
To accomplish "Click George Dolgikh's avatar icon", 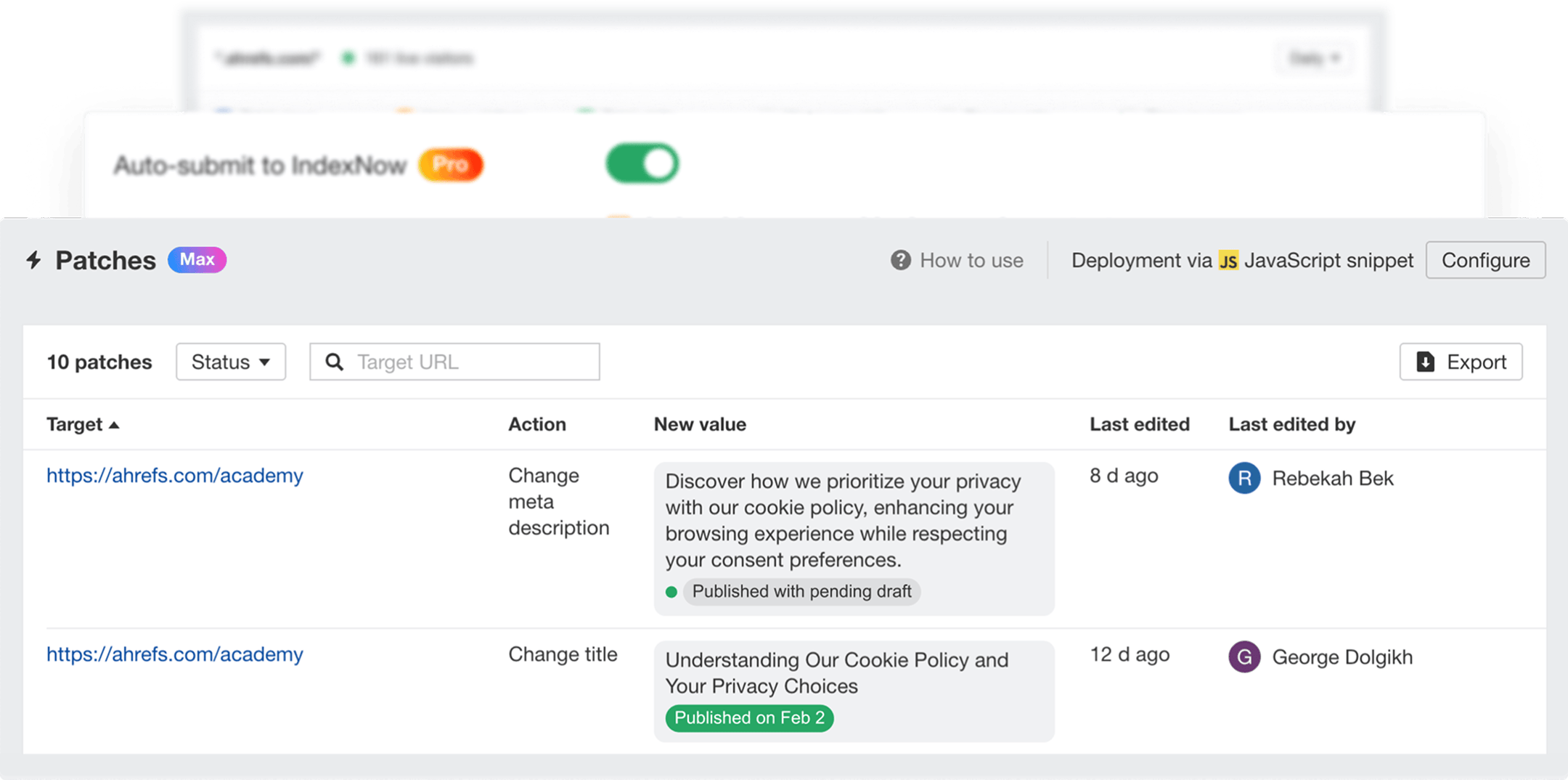I will 1244,657.
